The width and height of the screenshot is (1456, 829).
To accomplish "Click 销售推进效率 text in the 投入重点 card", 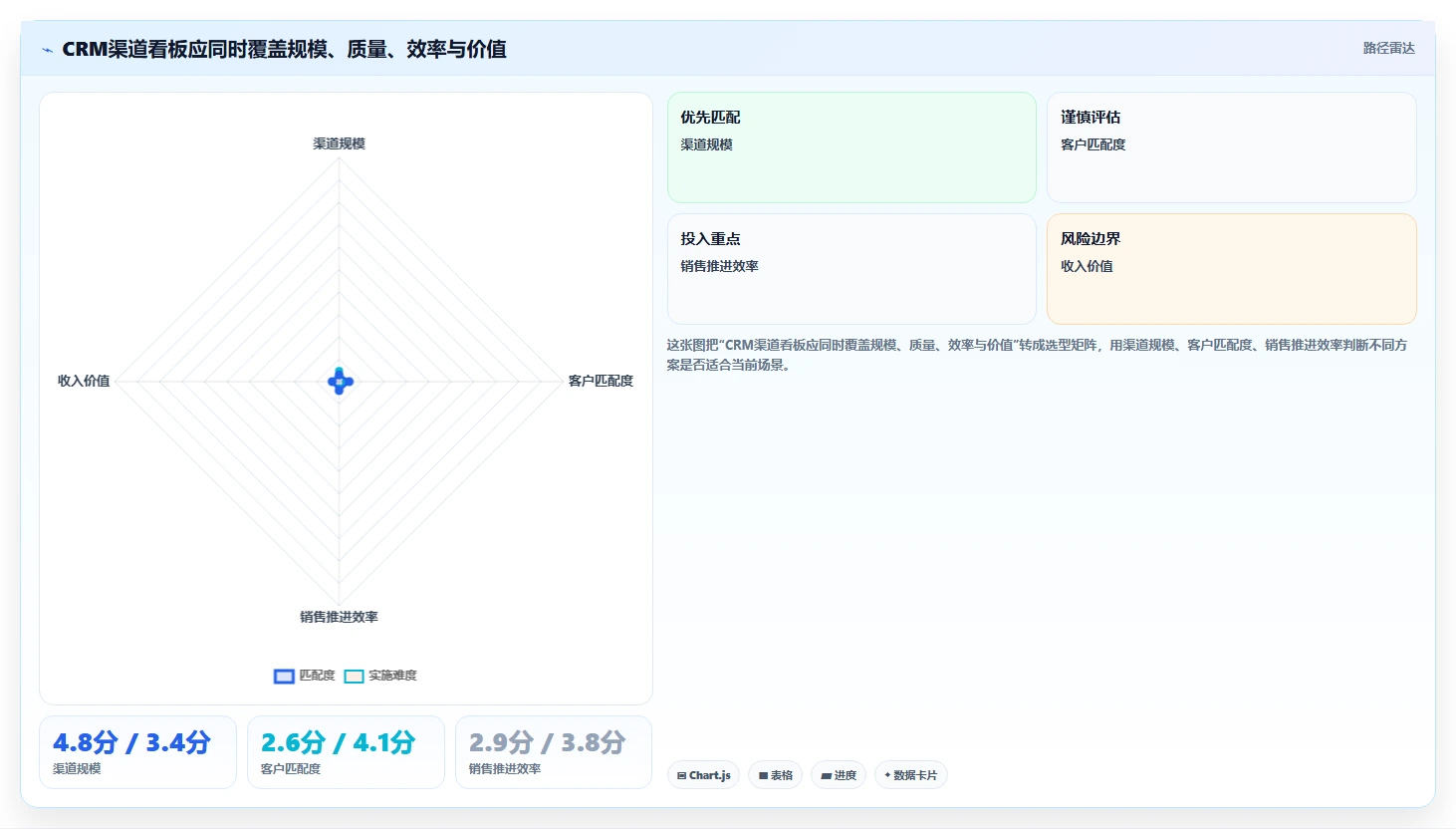I will (x=719, y=266).
